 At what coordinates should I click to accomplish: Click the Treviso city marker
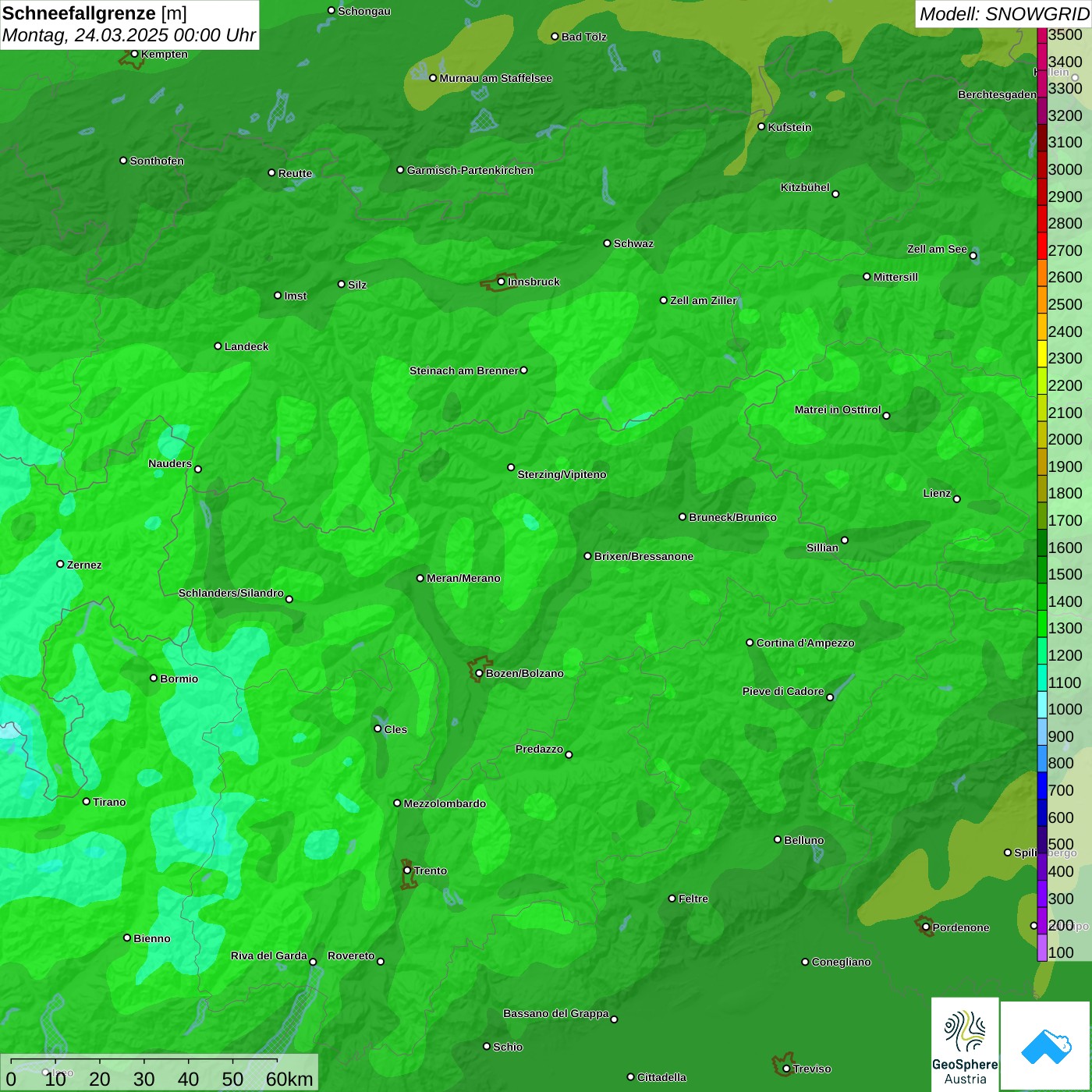click(786, 1069)
